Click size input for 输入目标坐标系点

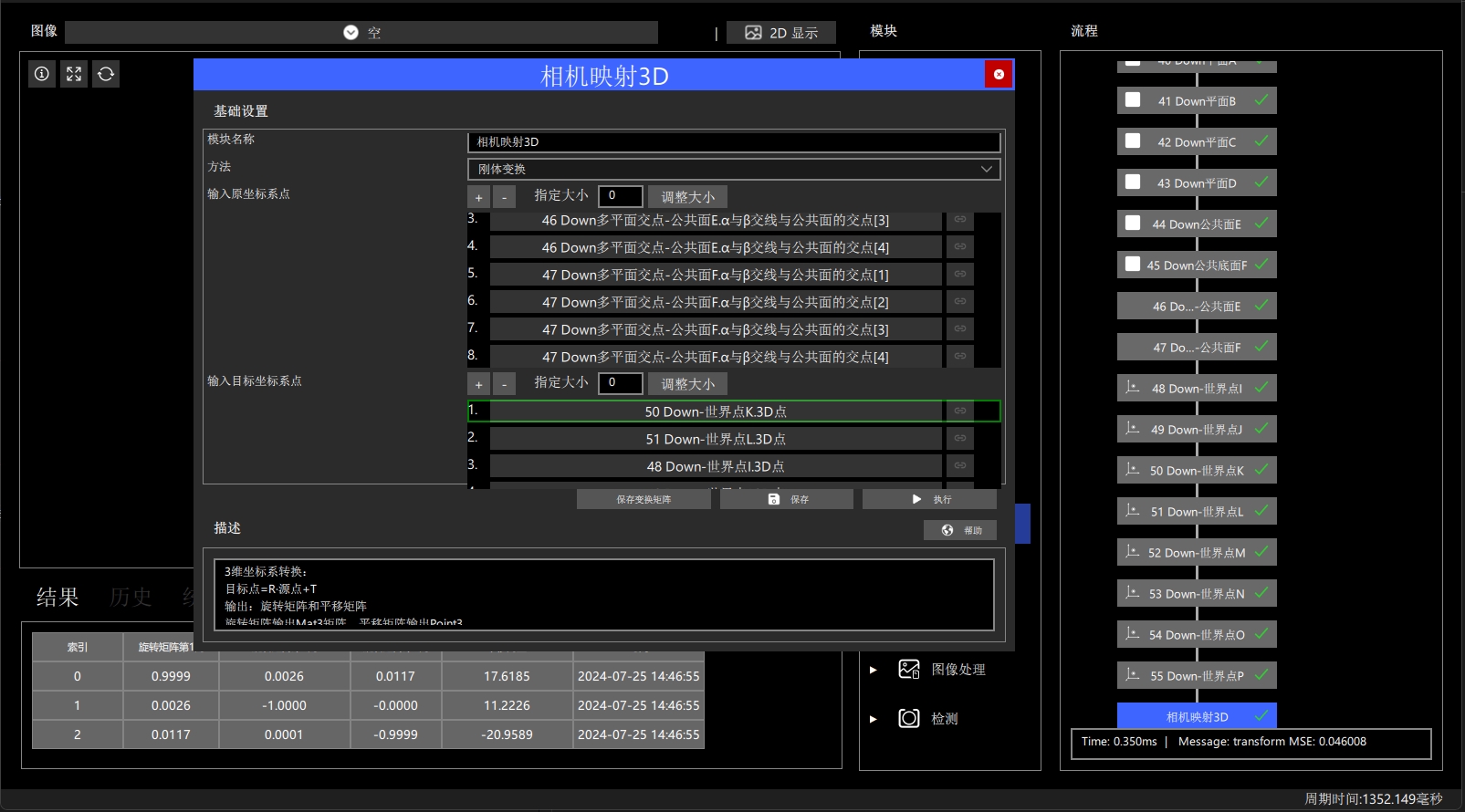click(x=621, y=383)
